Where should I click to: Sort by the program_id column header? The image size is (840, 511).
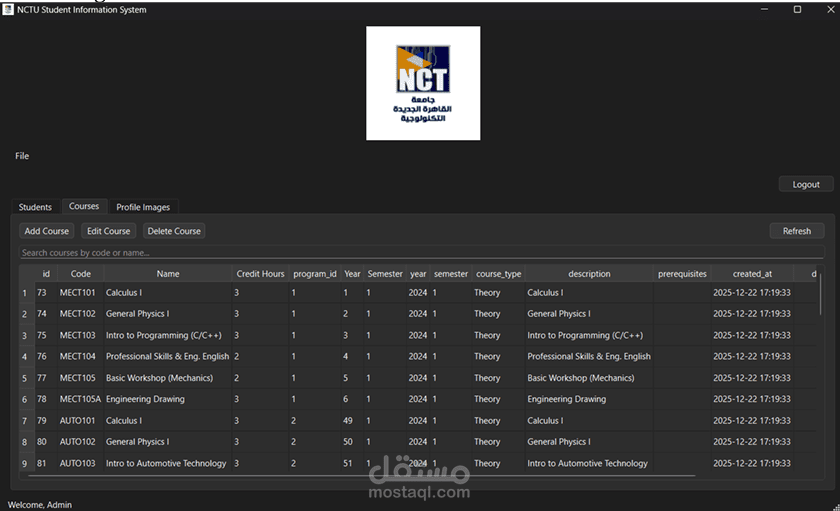click(x=315, y=274)
